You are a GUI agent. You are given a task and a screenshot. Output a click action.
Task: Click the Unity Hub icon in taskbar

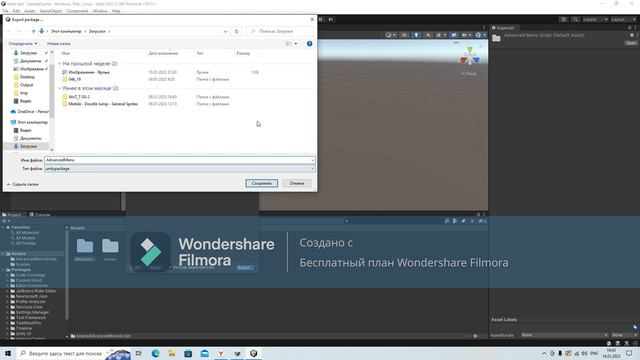[x=253, y=353]
